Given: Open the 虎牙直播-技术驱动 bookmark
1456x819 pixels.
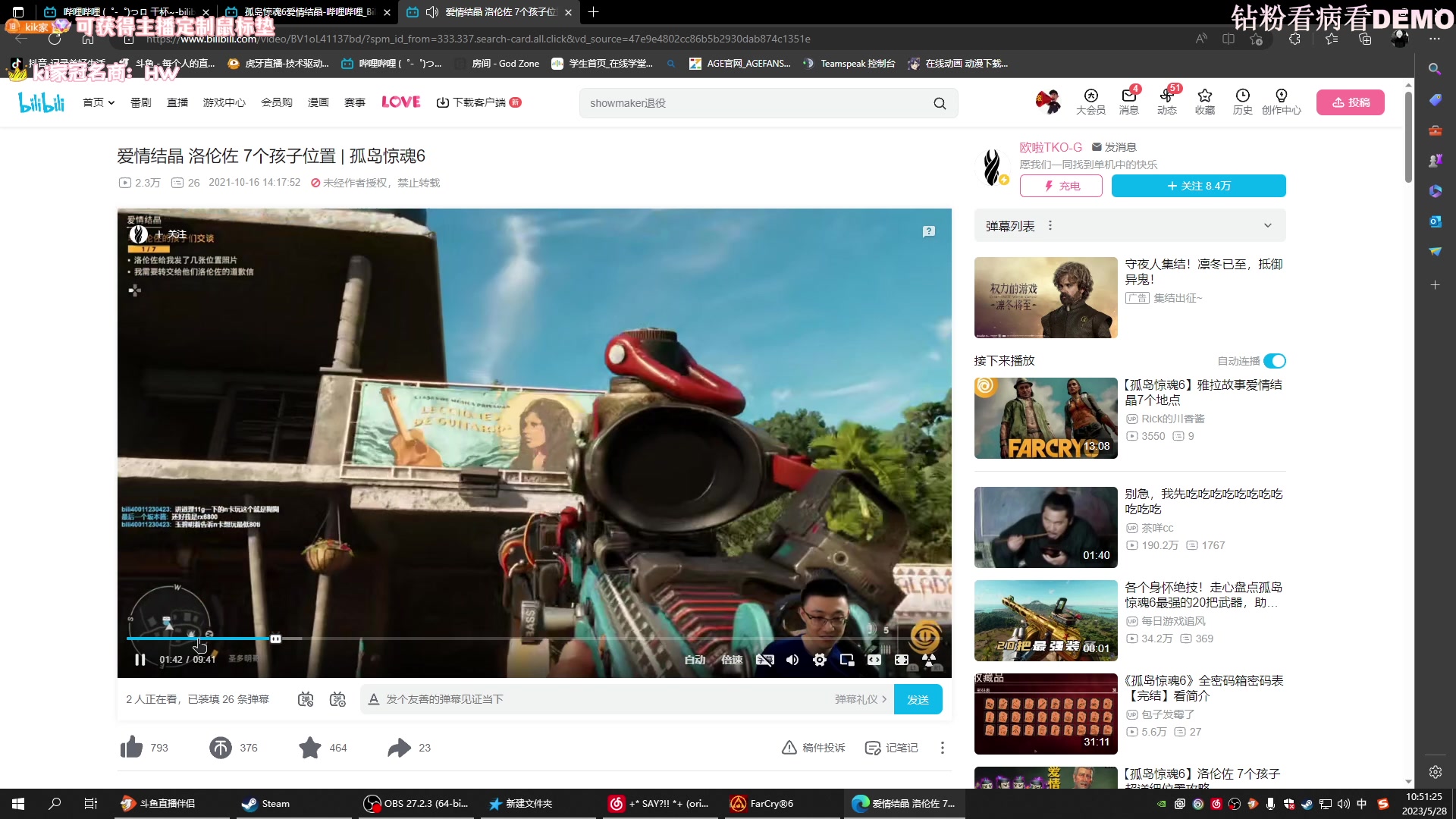Looking at the screenshot, I should pos(278,64).
